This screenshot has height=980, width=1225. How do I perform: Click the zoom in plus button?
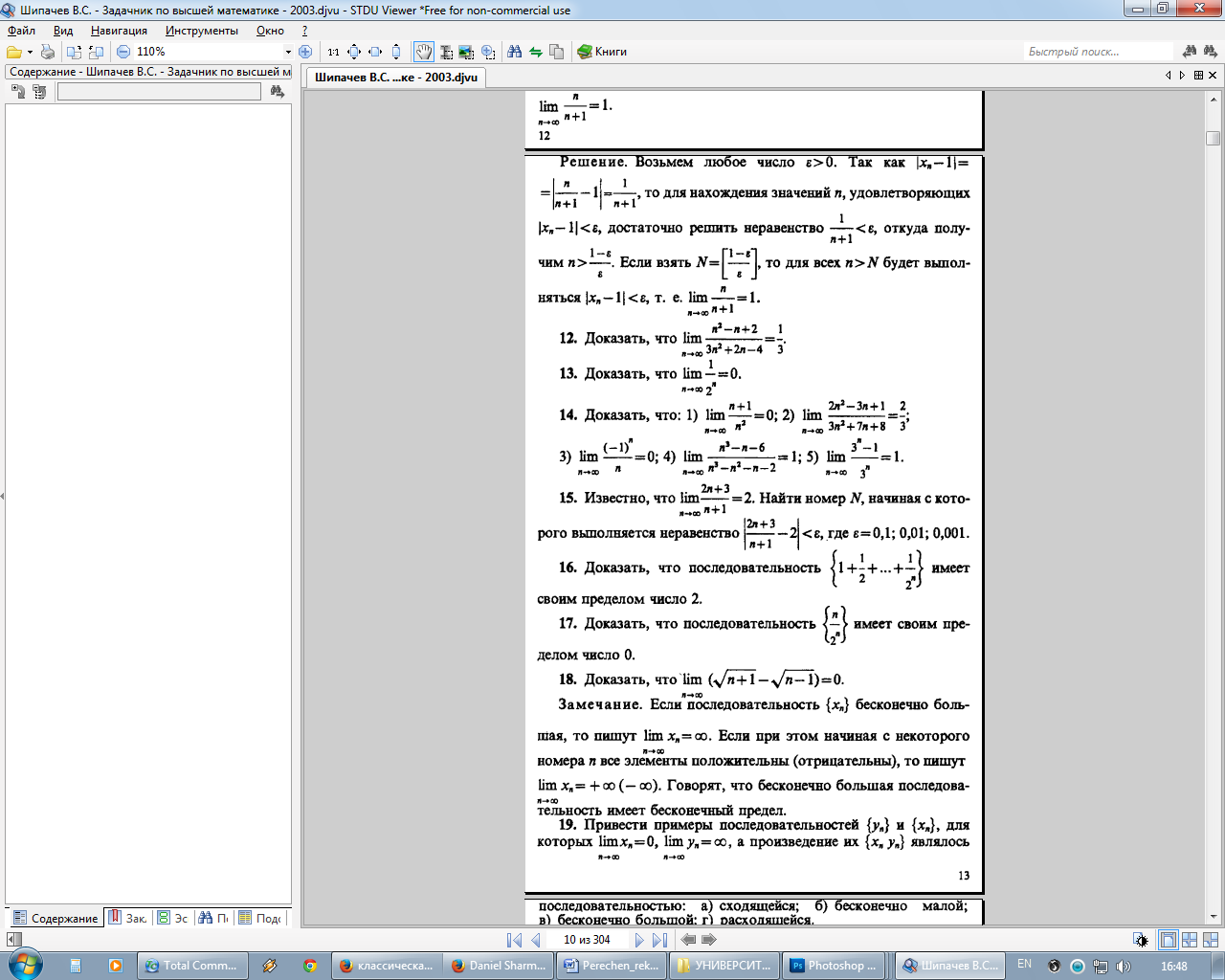click(305, 52)
